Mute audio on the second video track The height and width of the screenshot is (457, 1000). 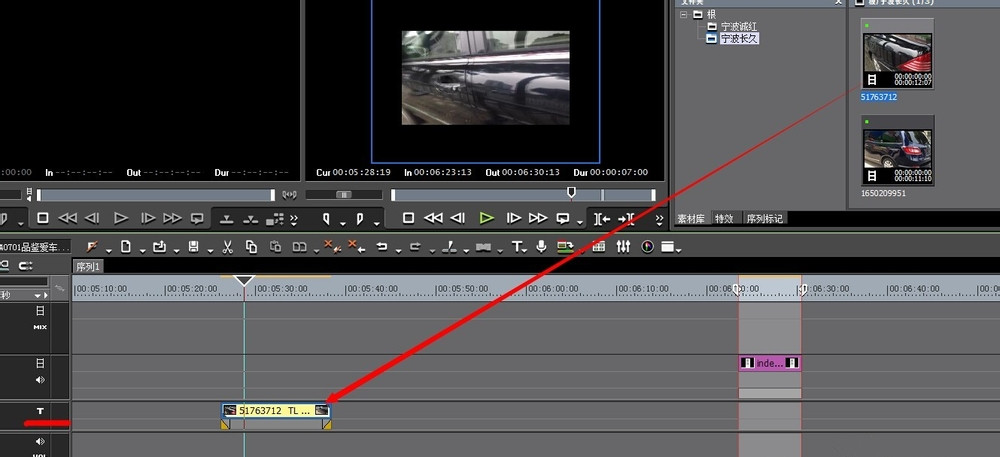(x=40, y=380)
